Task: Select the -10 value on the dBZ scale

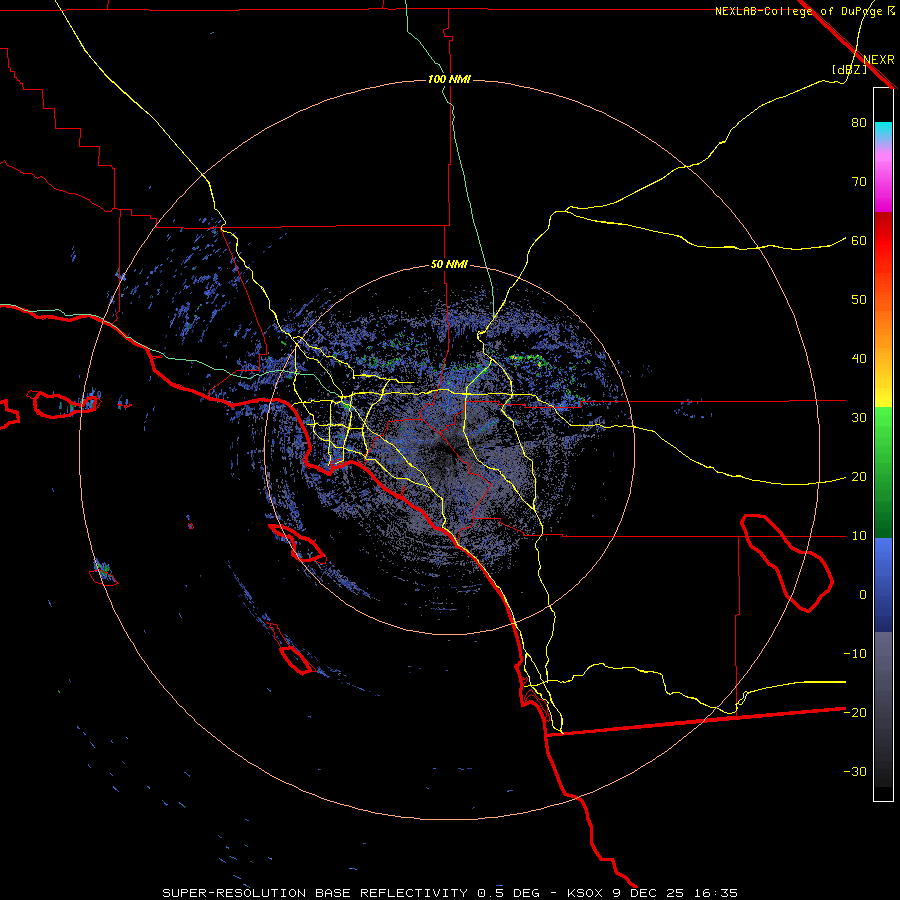Action: [855, 654]
